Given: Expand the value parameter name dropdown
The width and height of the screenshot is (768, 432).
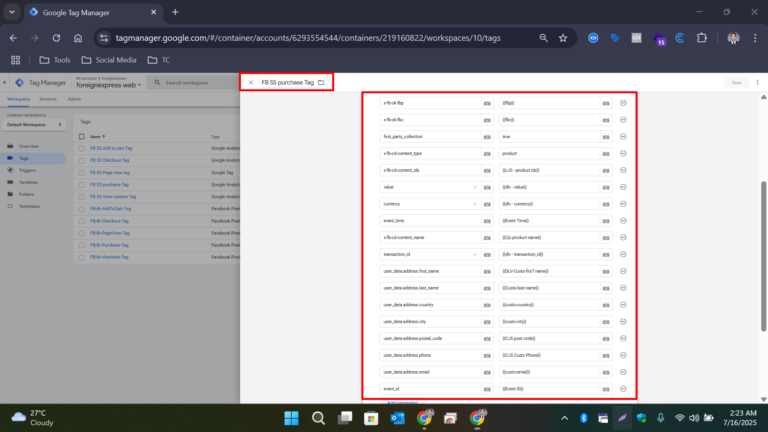Looking at the screenshot, I should (x=474, y=186).
